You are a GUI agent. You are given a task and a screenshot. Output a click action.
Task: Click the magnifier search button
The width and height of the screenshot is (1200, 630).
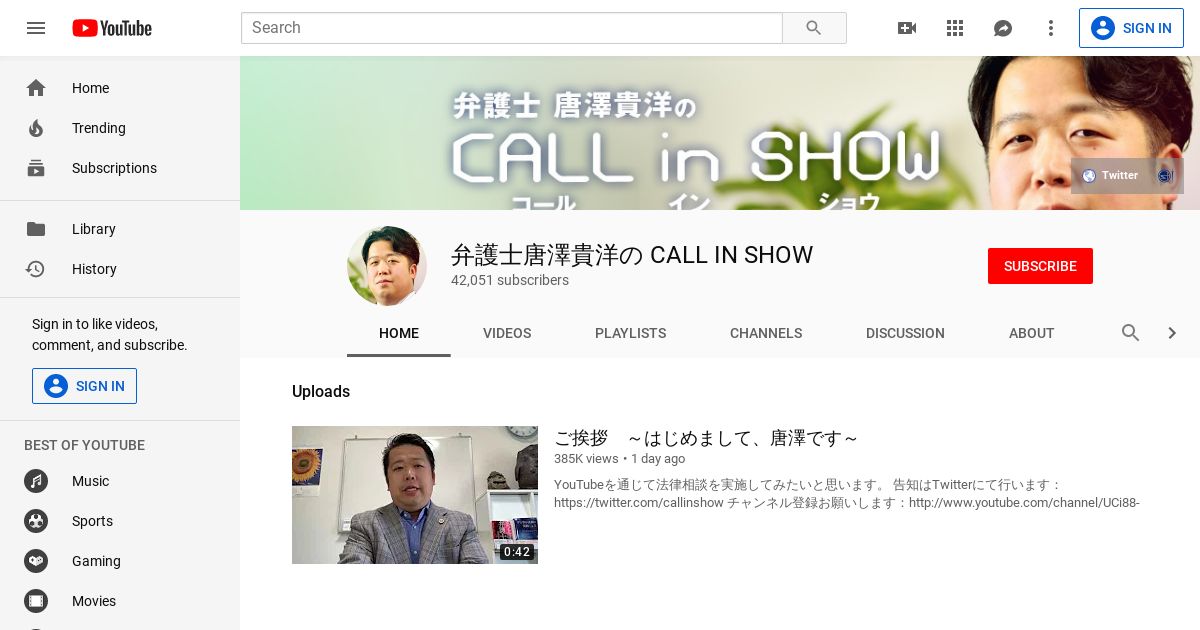click(x=814, y=28)
